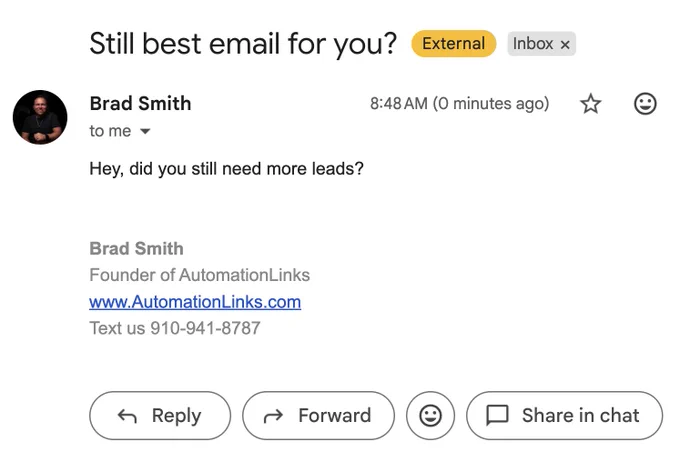This screenshot has width=680, height=462.
Task: Click the chat bubble icon in Share in chat
Action: click(497, 416)
